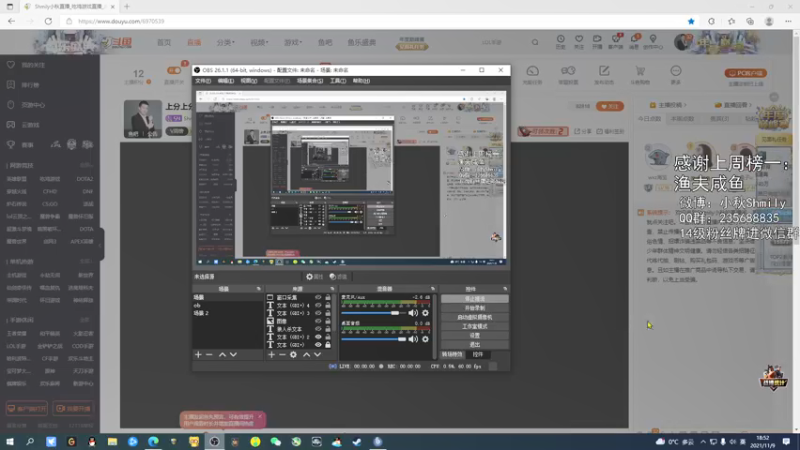Remove selected source with minus icon
Screen dimensions: 800x450
click(282, 355)
